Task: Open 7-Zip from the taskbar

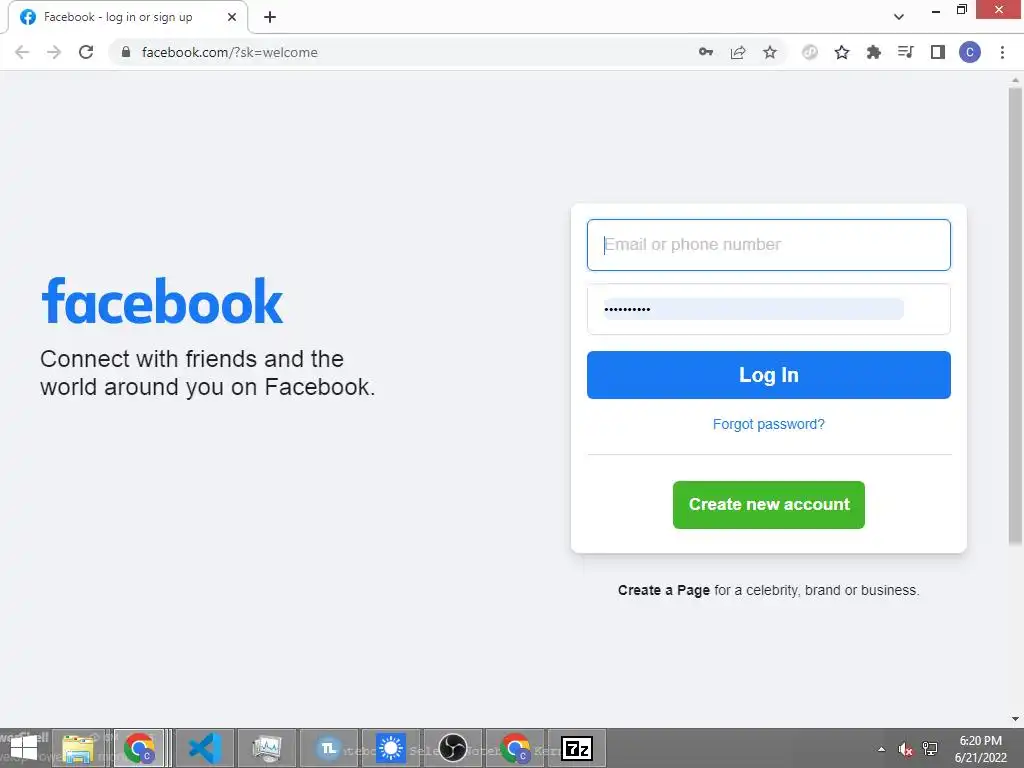Action: pyautogui.click(x=577, y=748)
